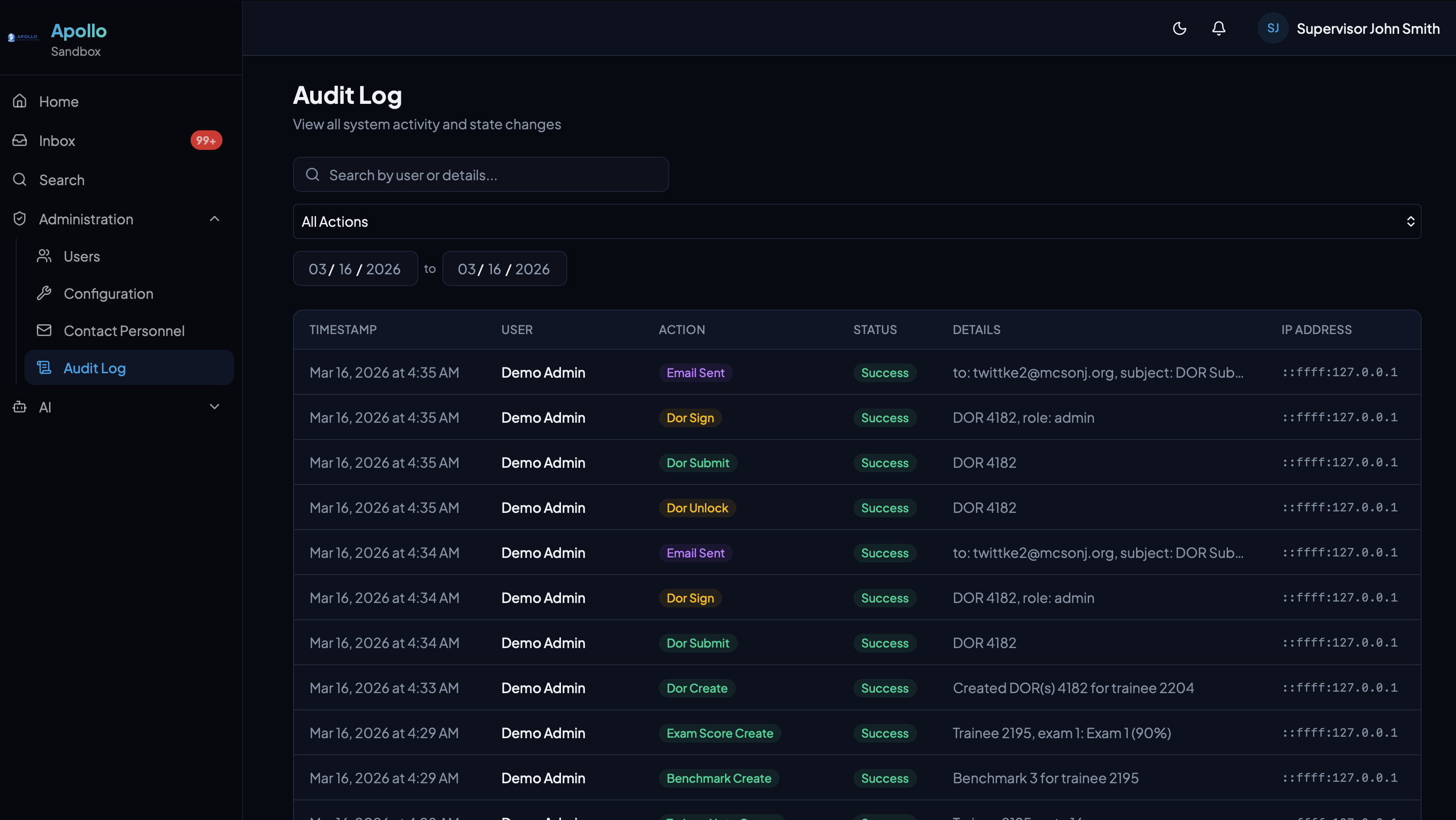Open notifications via the bell icon
This screenshot has width=1456, height=820.
1218,28
